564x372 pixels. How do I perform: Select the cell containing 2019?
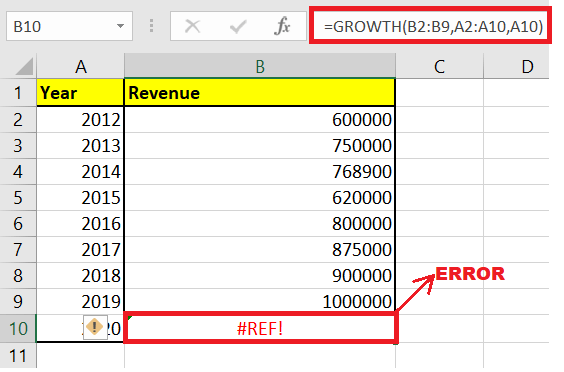80,301
